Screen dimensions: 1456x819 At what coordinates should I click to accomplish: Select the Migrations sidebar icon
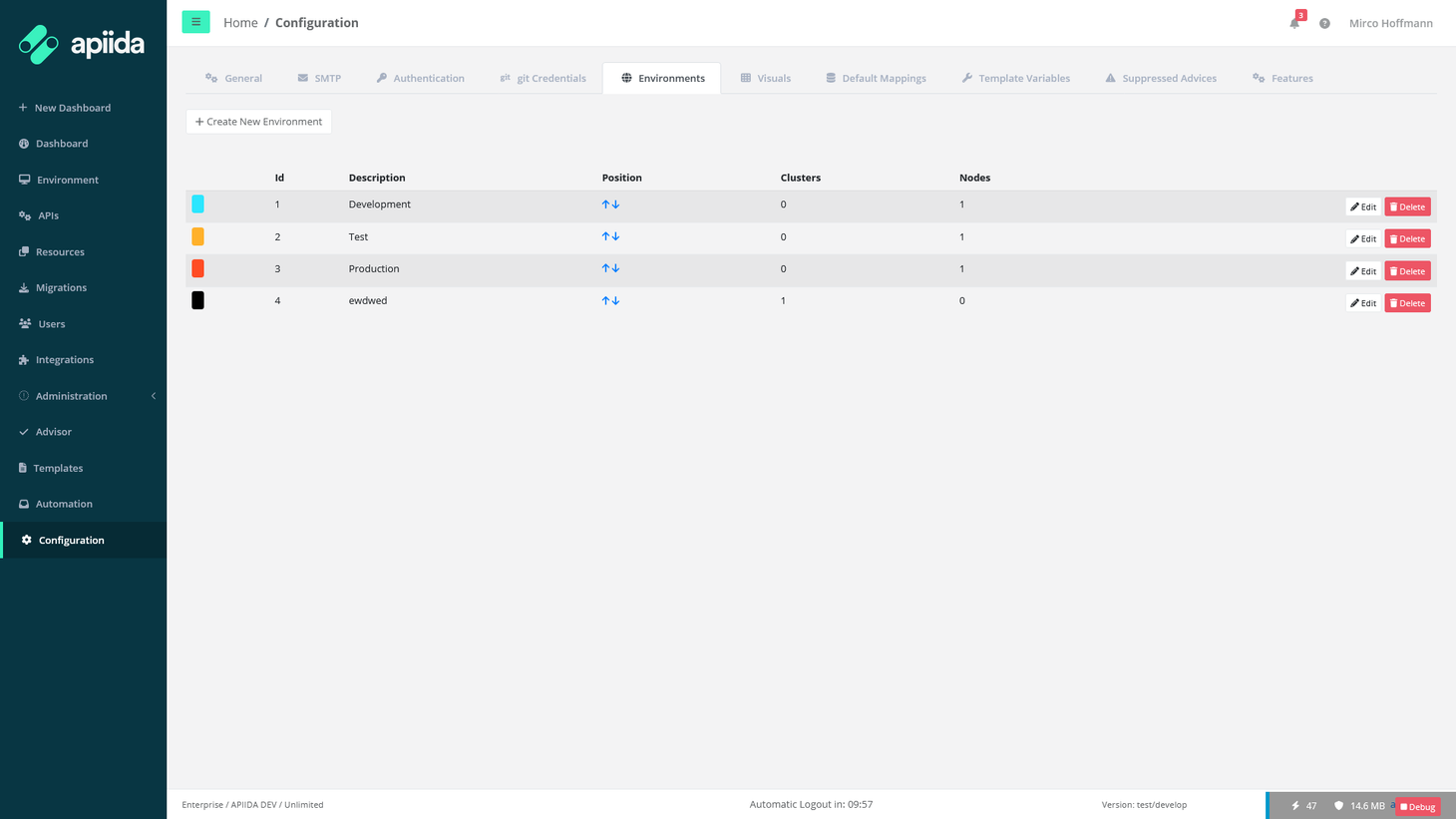coord(22,287)
